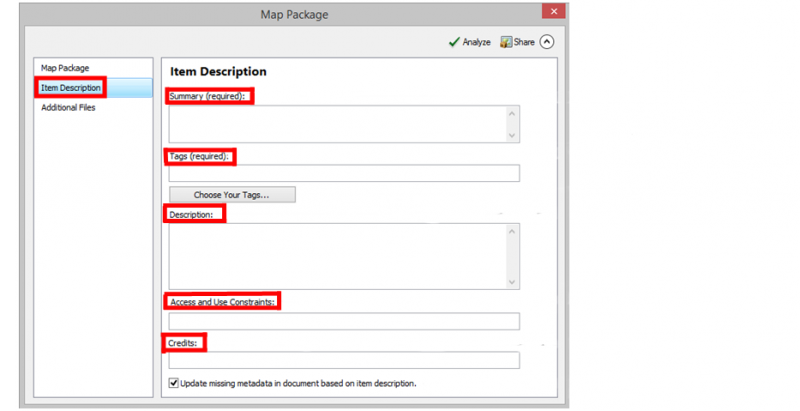Click the Access and Use Constraints label
800x411 pixels.
222,302
